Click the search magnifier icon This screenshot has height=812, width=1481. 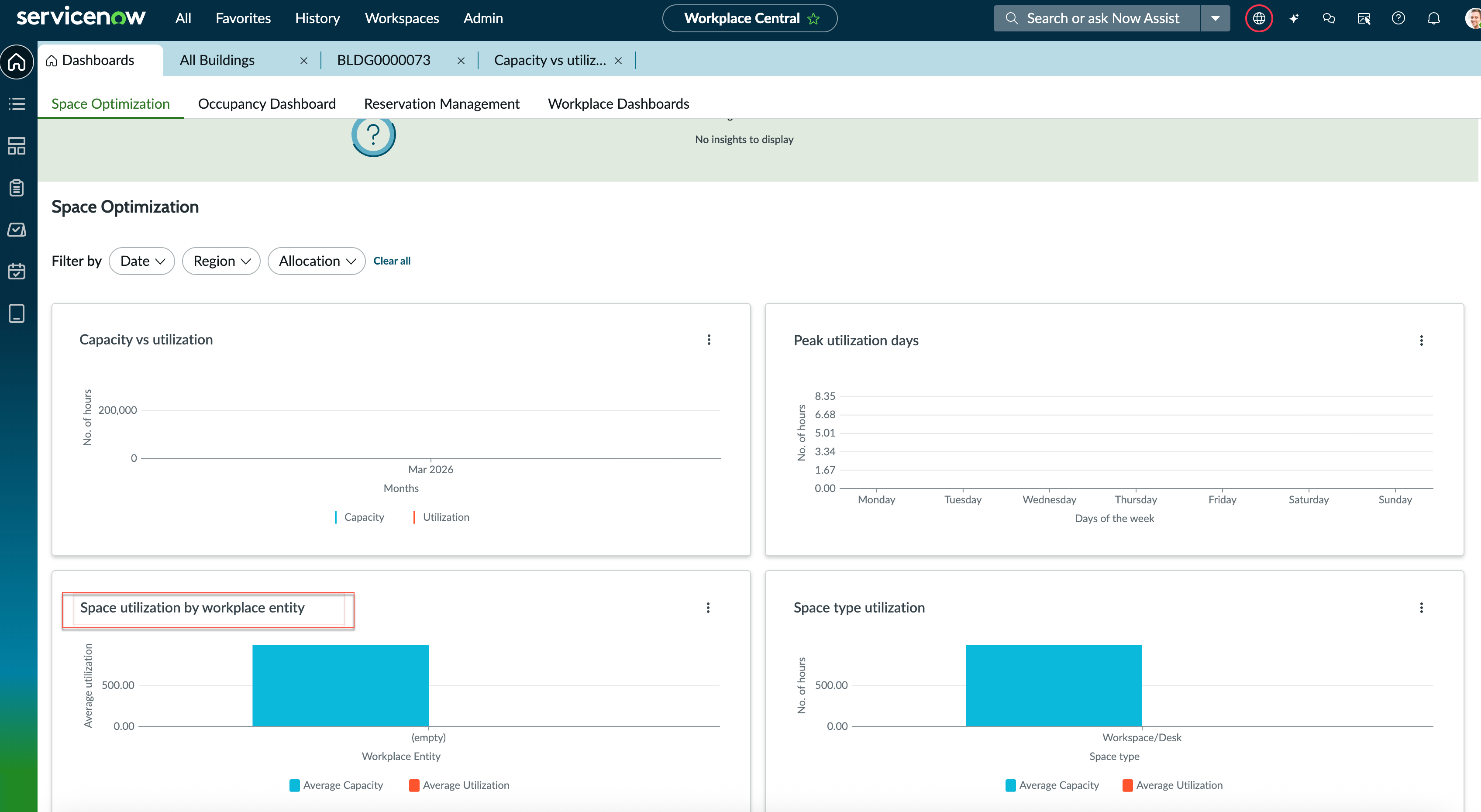click(x=1011, y=18)
